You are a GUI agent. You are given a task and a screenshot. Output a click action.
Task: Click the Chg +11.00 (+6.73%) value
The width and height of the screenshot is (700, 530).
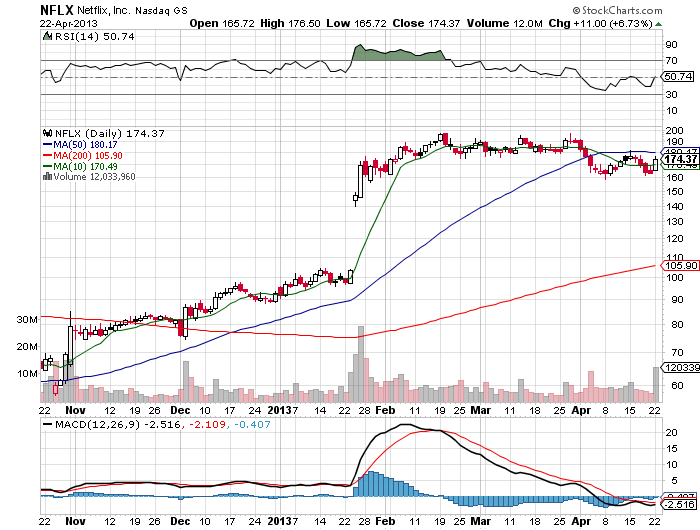coord(600,24)
